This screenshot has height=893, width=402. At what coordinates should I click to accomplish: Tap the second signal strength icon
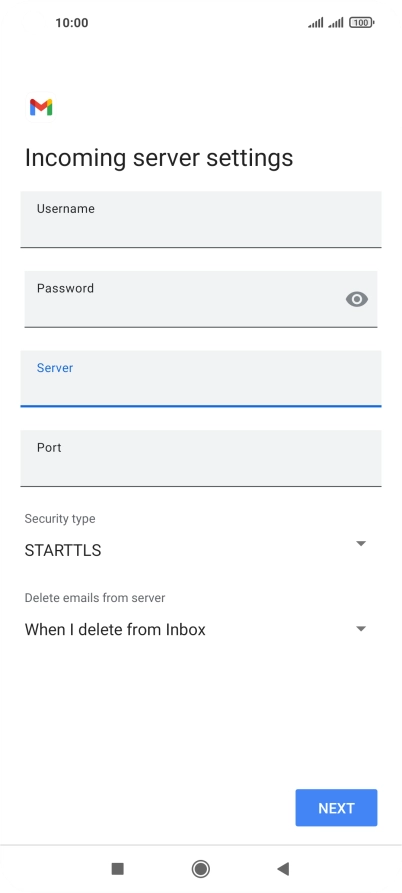click(336, 23)
